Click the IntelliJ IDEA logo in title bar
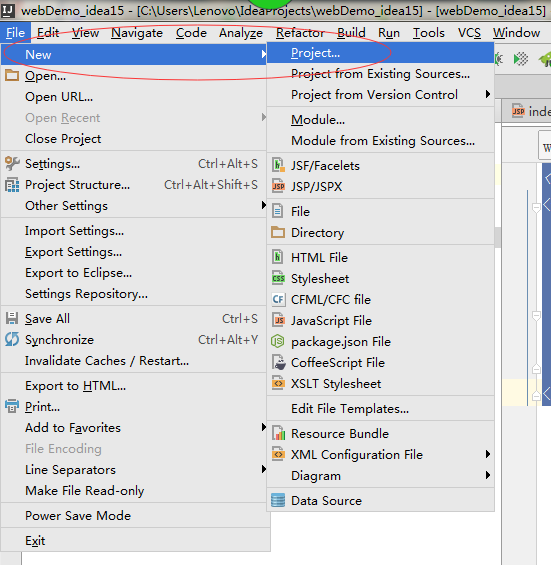Viewport: 551px width, 565px height. [8, 10]
